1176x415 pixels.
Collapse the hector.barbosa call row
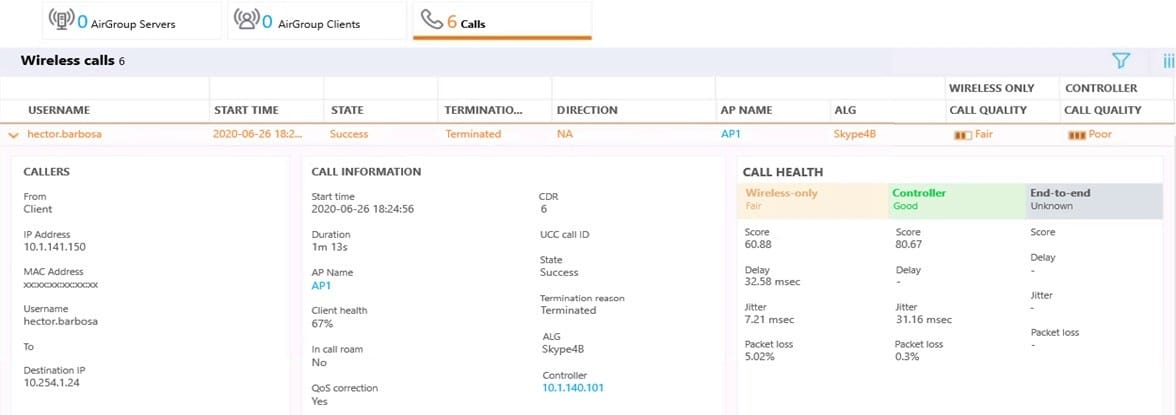click(x=14, y=134)
